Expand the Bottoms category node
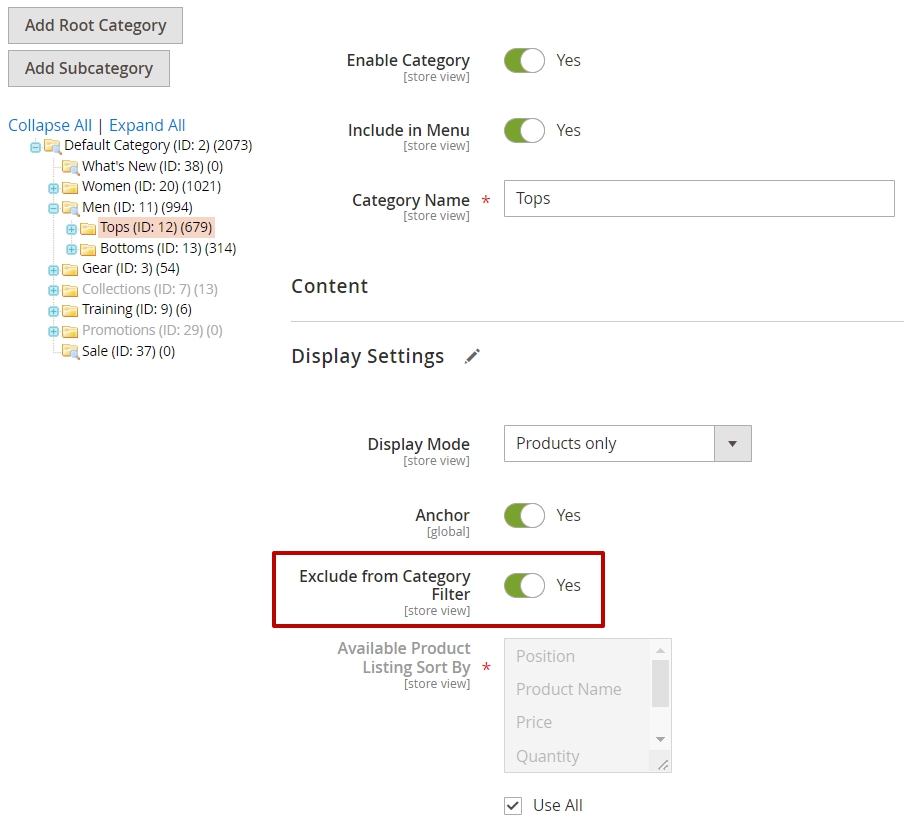The image size is (904, 822). click(x=71, y=249)
